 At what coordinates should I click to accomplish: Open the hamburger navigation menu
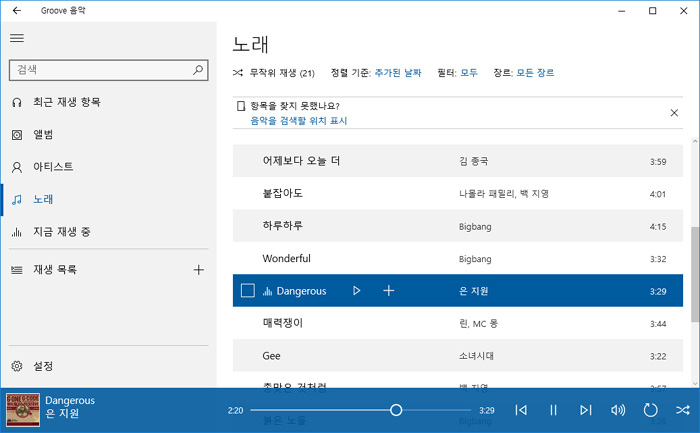tap(17, 38)
